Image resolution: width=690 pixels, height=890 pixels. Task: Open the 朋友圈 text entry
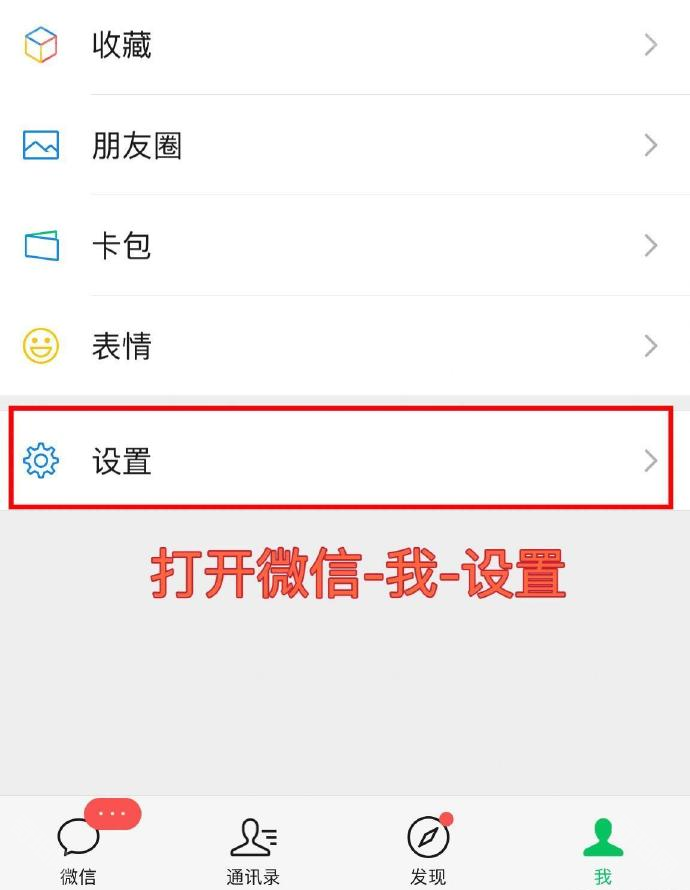pos(137,145)
